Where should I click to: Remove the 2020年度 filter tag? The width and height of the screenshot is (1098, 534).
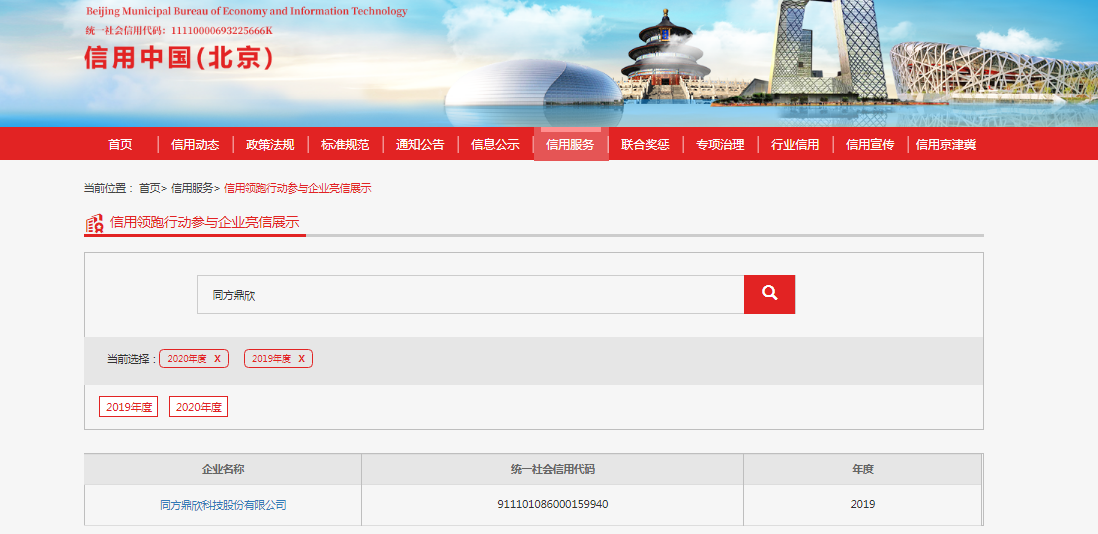[x=217, y=359]
